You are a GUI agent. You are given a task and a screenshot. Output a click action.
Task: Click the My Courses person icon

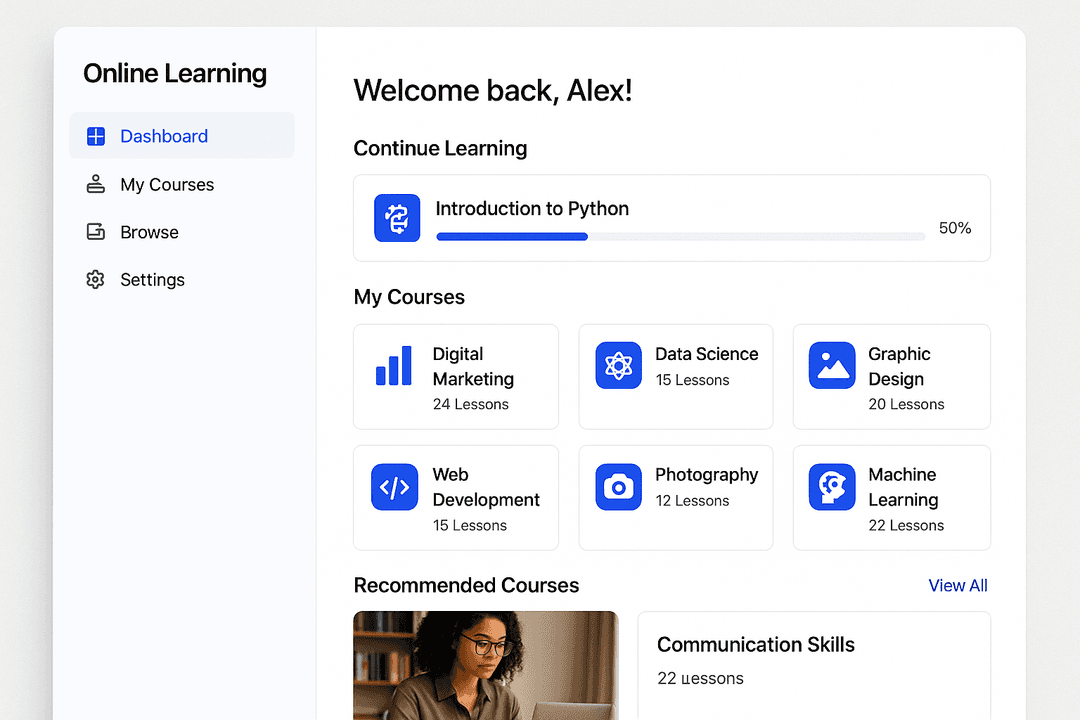tap(95, 184)
